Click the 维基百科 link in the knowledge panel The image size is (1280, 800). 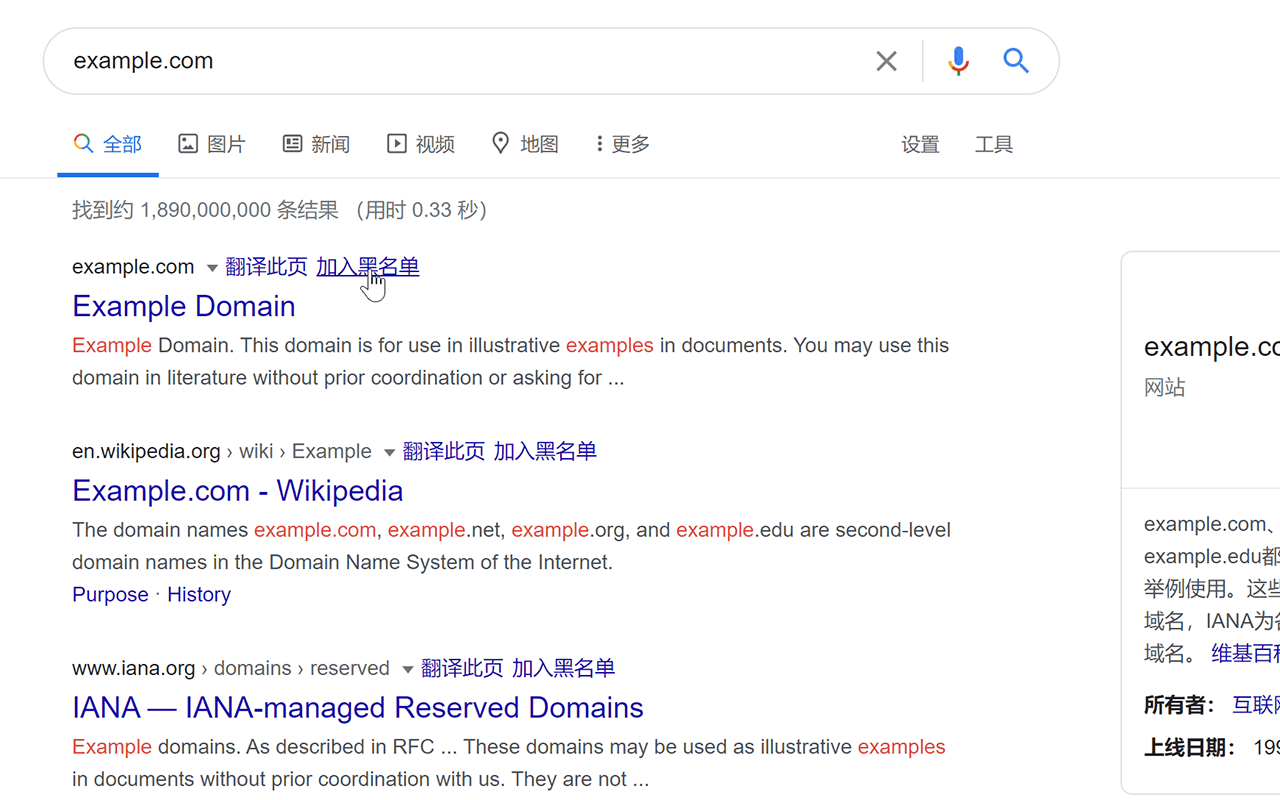tap(1246, 653)
